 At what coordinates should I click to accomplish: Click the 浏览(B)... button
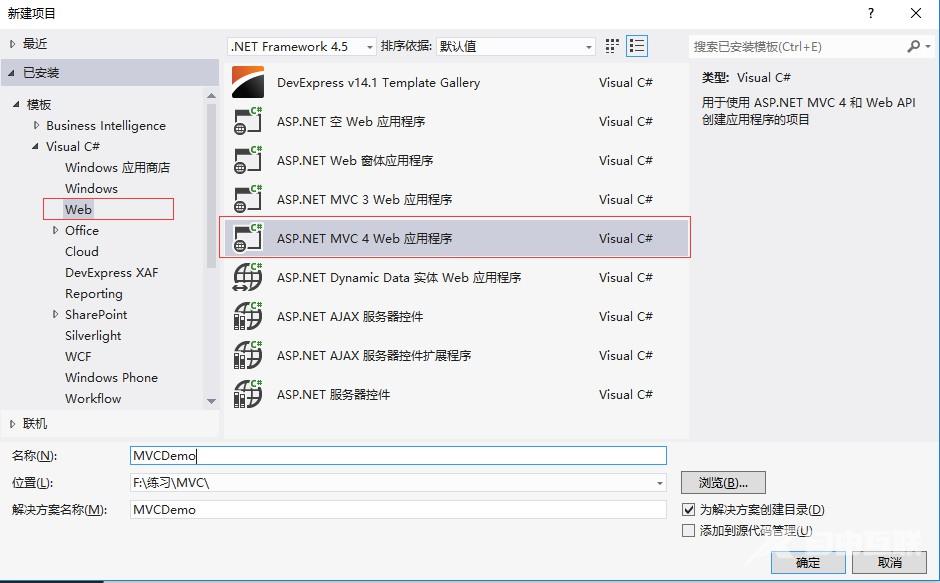tap(723, 483)
